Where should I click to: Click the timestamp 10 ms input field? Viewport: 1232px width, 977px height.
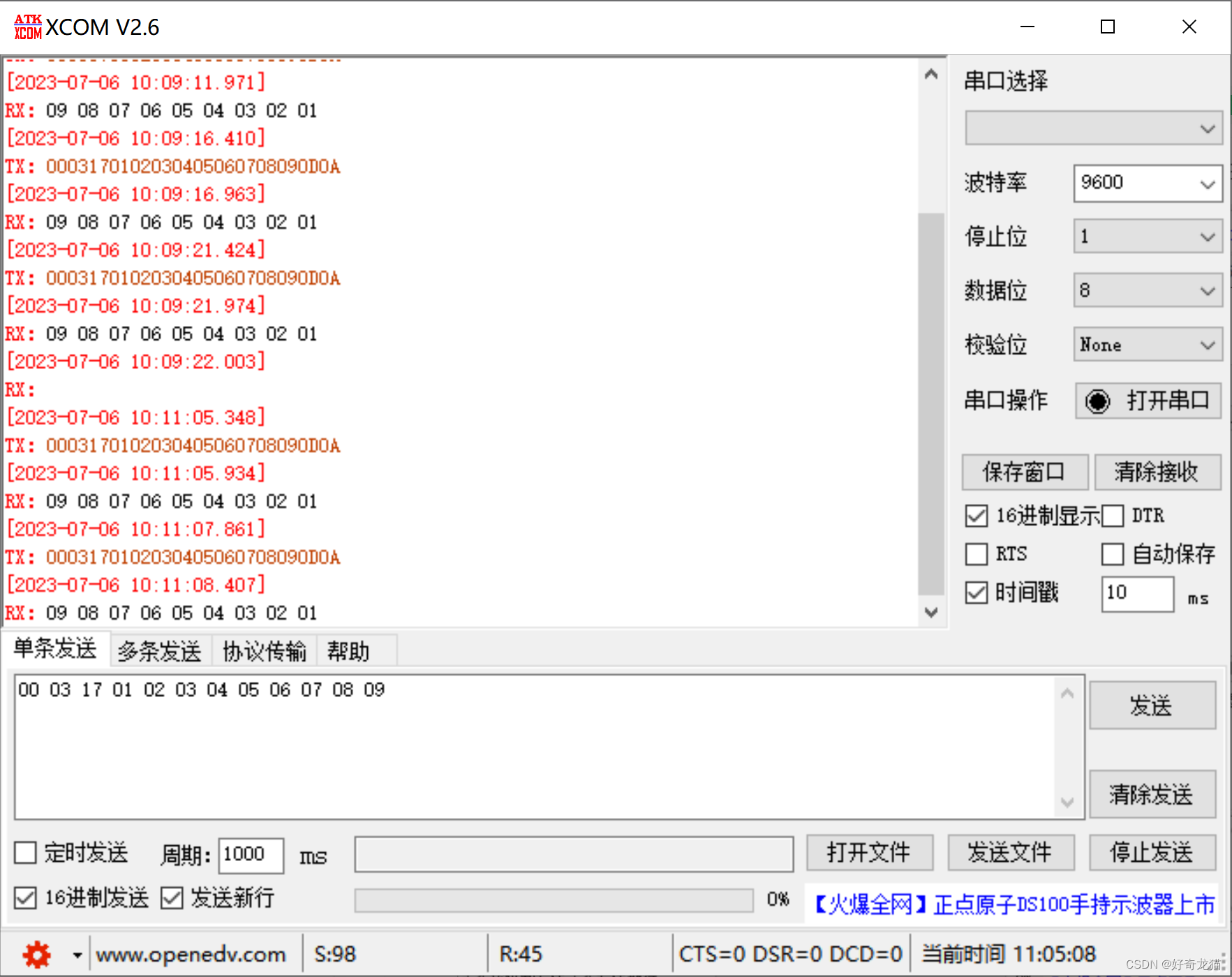[x=1138, y=594]
